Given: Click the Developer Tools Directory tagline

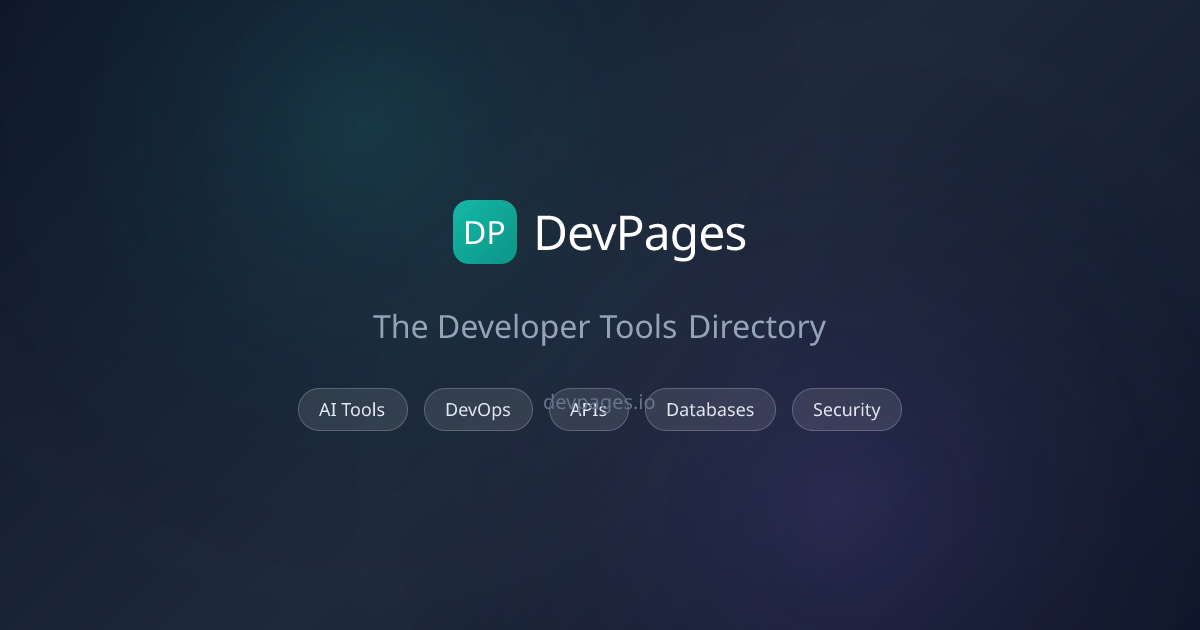Looking at the screenshot, I should (599, 327).
